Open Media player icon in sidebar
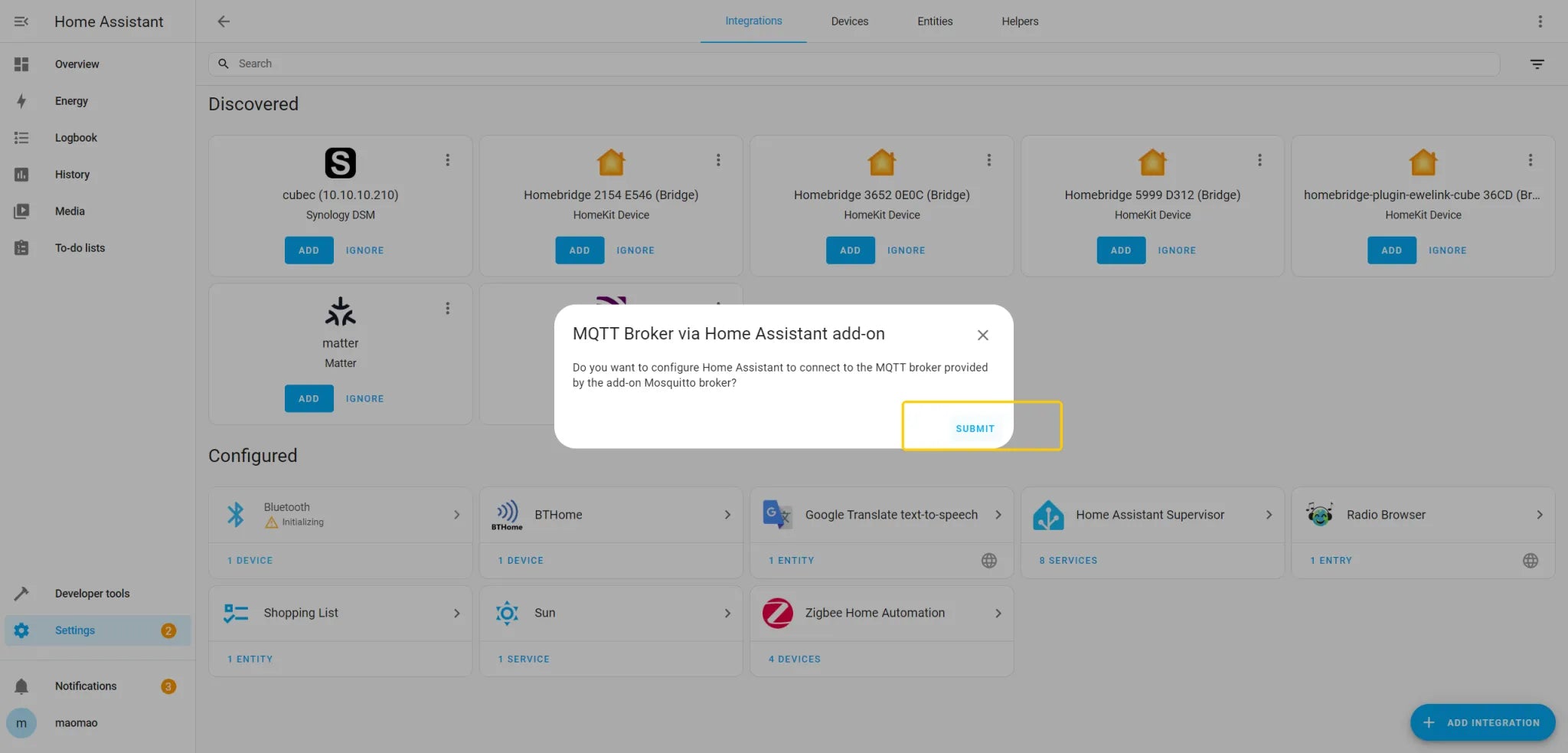Viewport: 1568px width, 753px height. 21,211
